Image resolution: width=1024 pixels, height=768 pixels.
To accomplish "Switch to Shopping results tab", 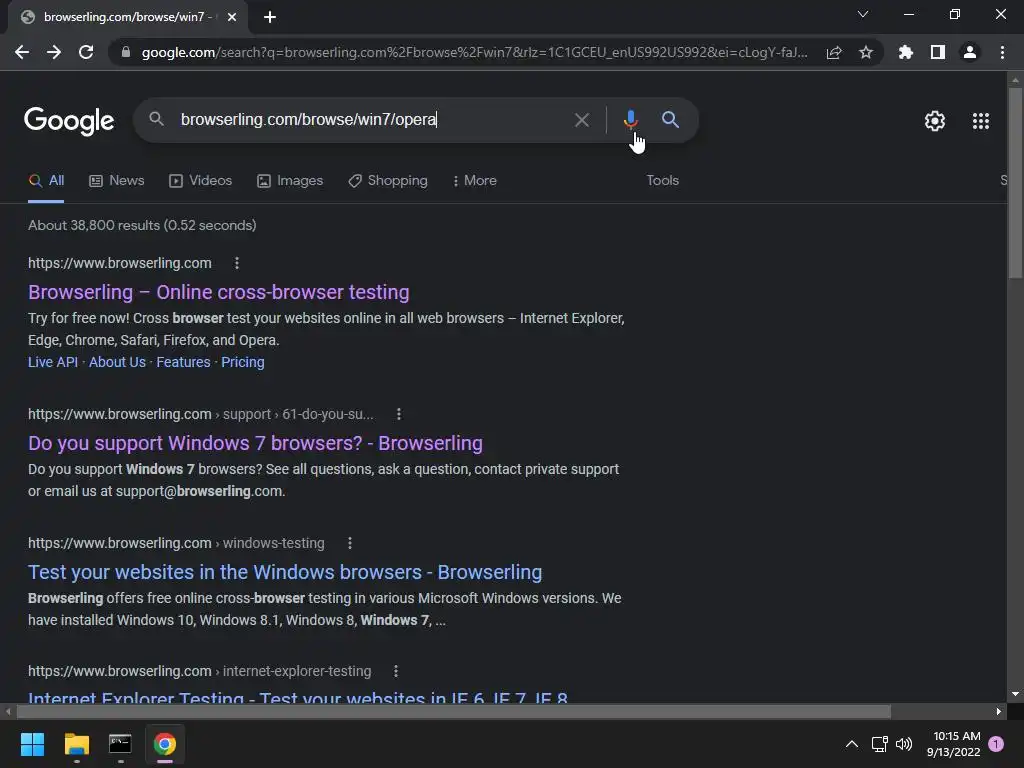I will [388, 181].
